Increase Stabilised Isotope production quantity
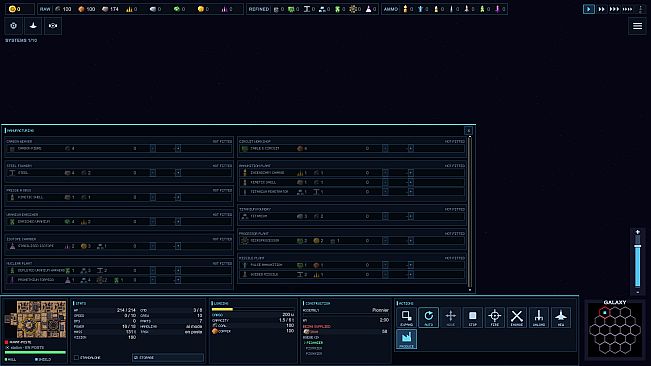 click(178, 246)
